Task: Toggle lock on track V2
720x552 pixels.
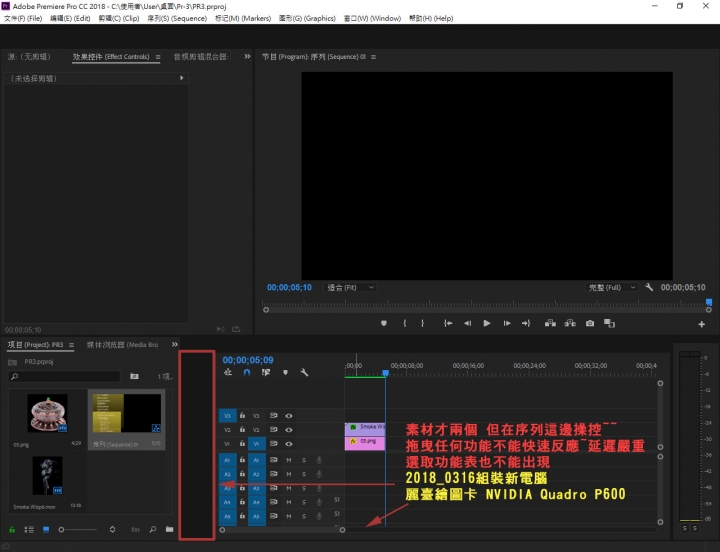Action: [242, 430]
